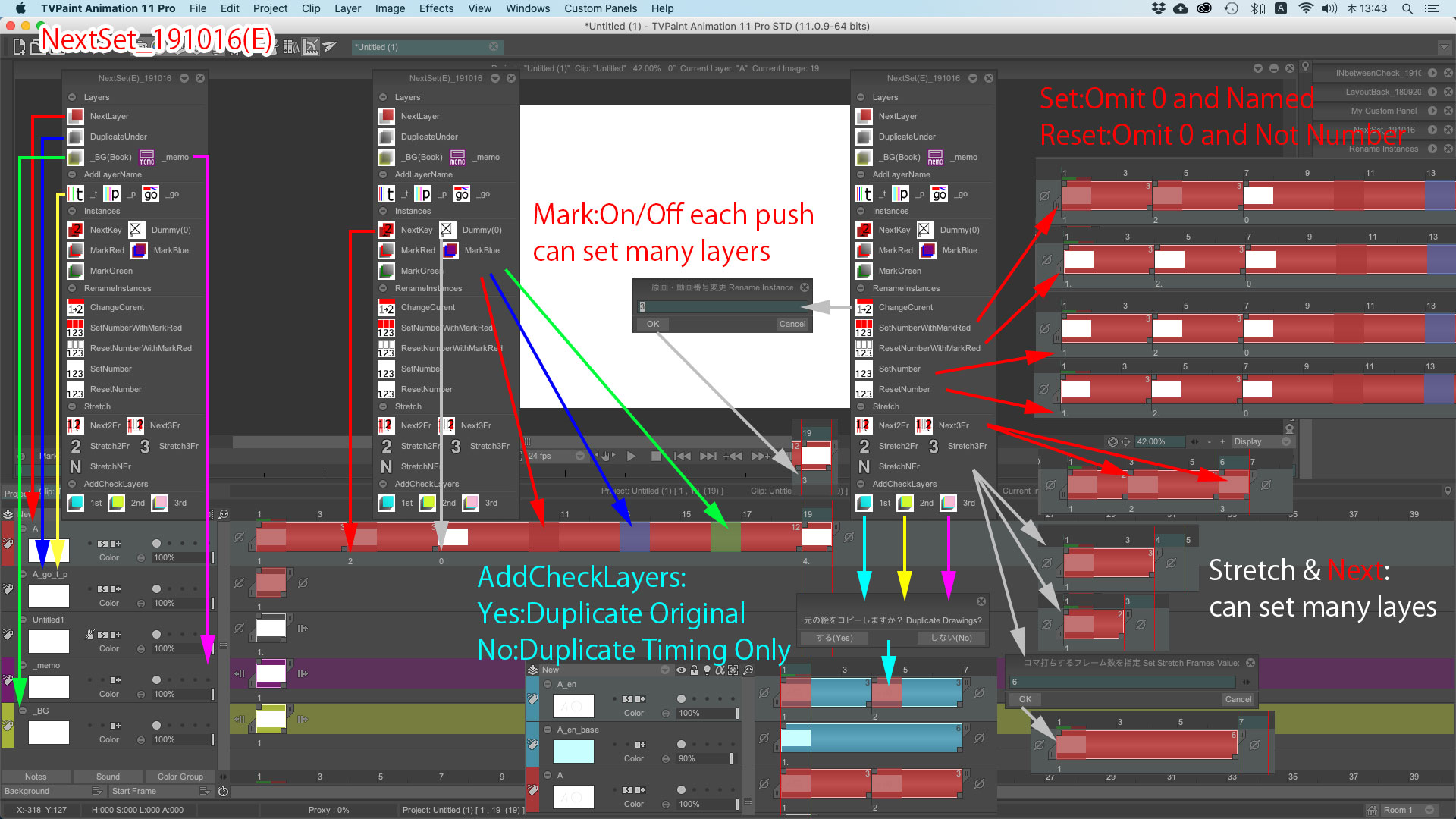1456x819 pixels.
Task: Click green 2nd check-layer icon, rightmost NextSet panel
Action: click(905, 503)
